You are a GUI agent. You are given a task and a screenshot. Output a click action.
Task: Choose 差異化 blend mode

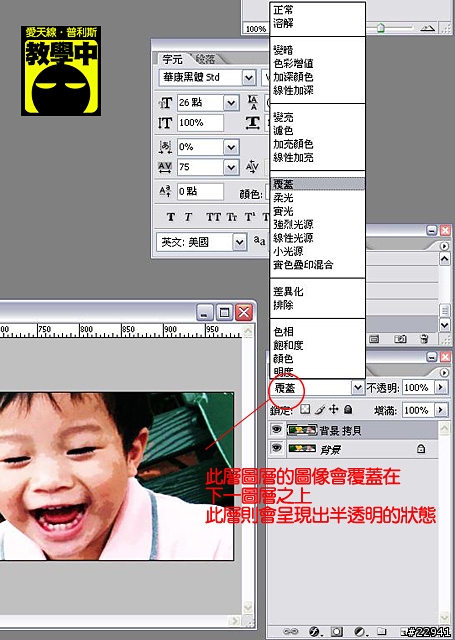point(288,291)
